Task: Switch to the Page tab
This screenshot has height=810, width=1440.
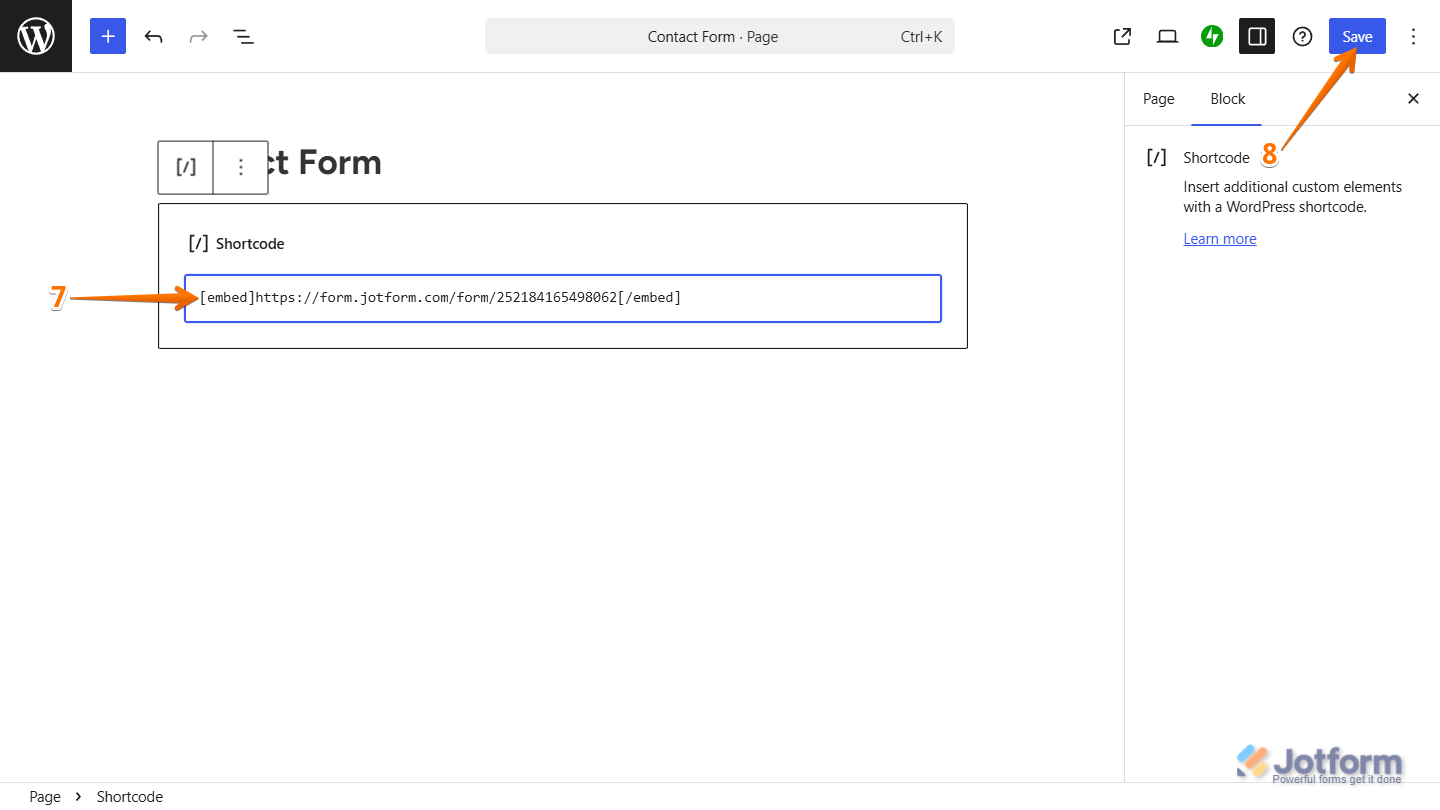Action: [x=1158, y=98]
